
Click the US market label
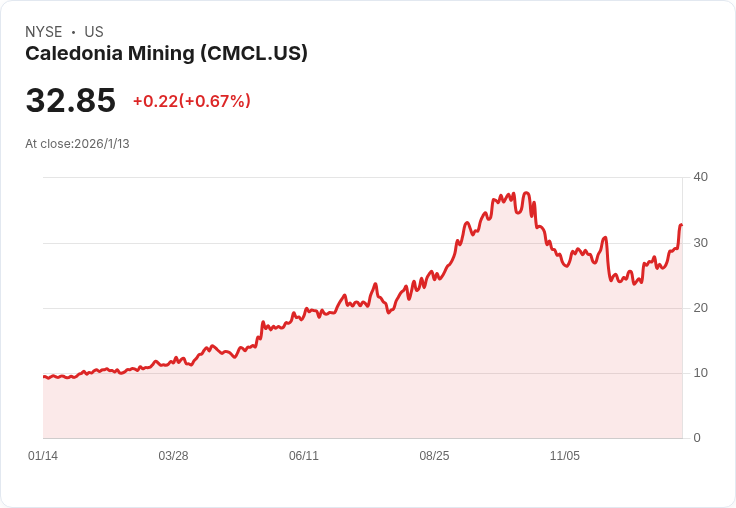pos(94,32)
